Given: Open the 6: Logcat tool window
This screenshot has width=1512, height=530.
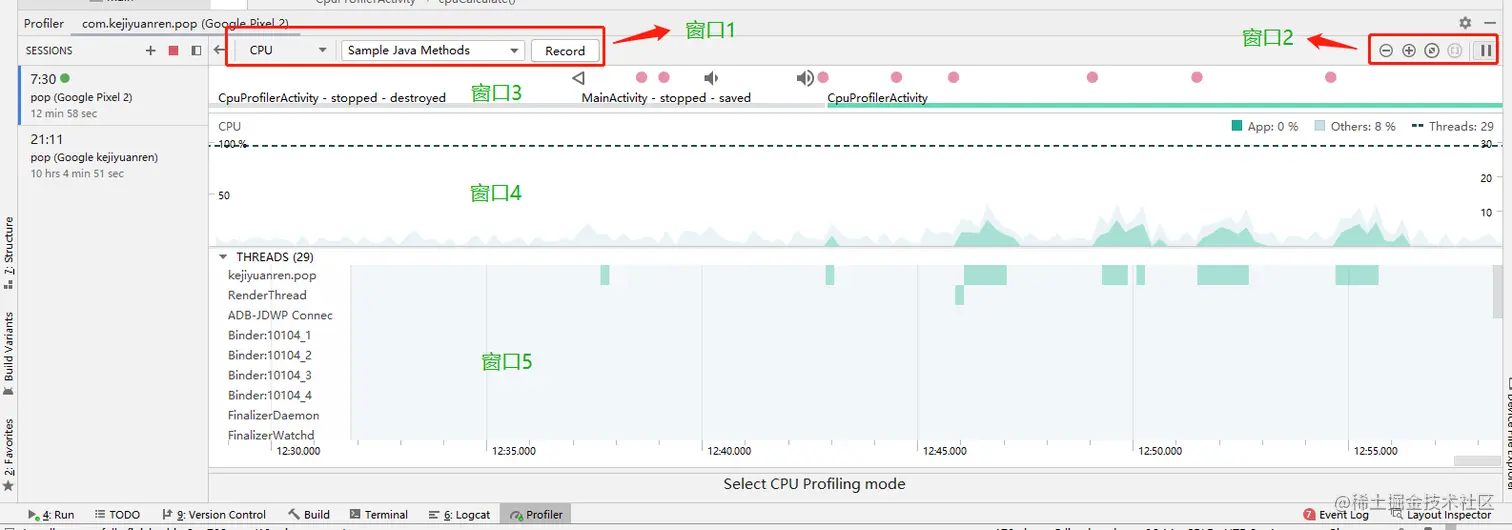Looking at the screenshot, I should [460, 515].
